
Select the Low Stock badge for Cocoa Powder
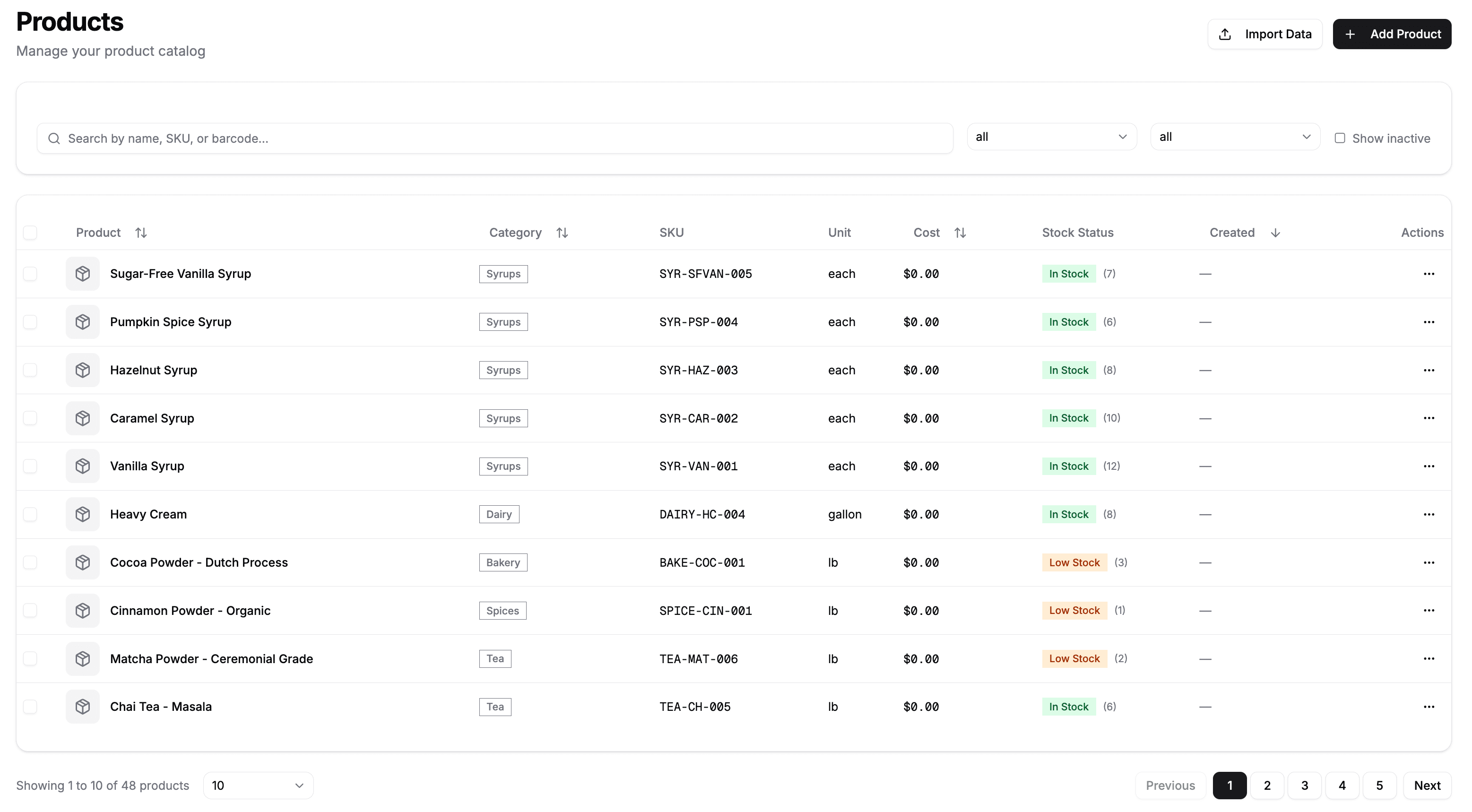click(x=1074, y=562)
